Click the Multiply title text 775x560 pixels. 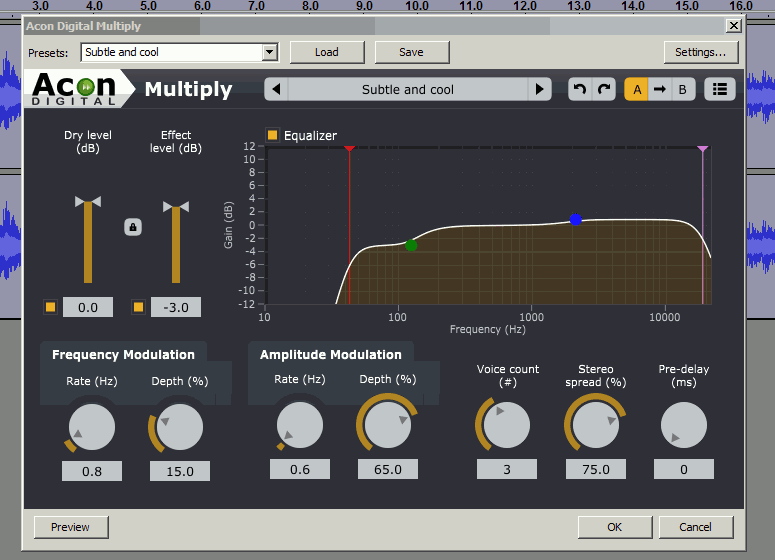(188, 89)
